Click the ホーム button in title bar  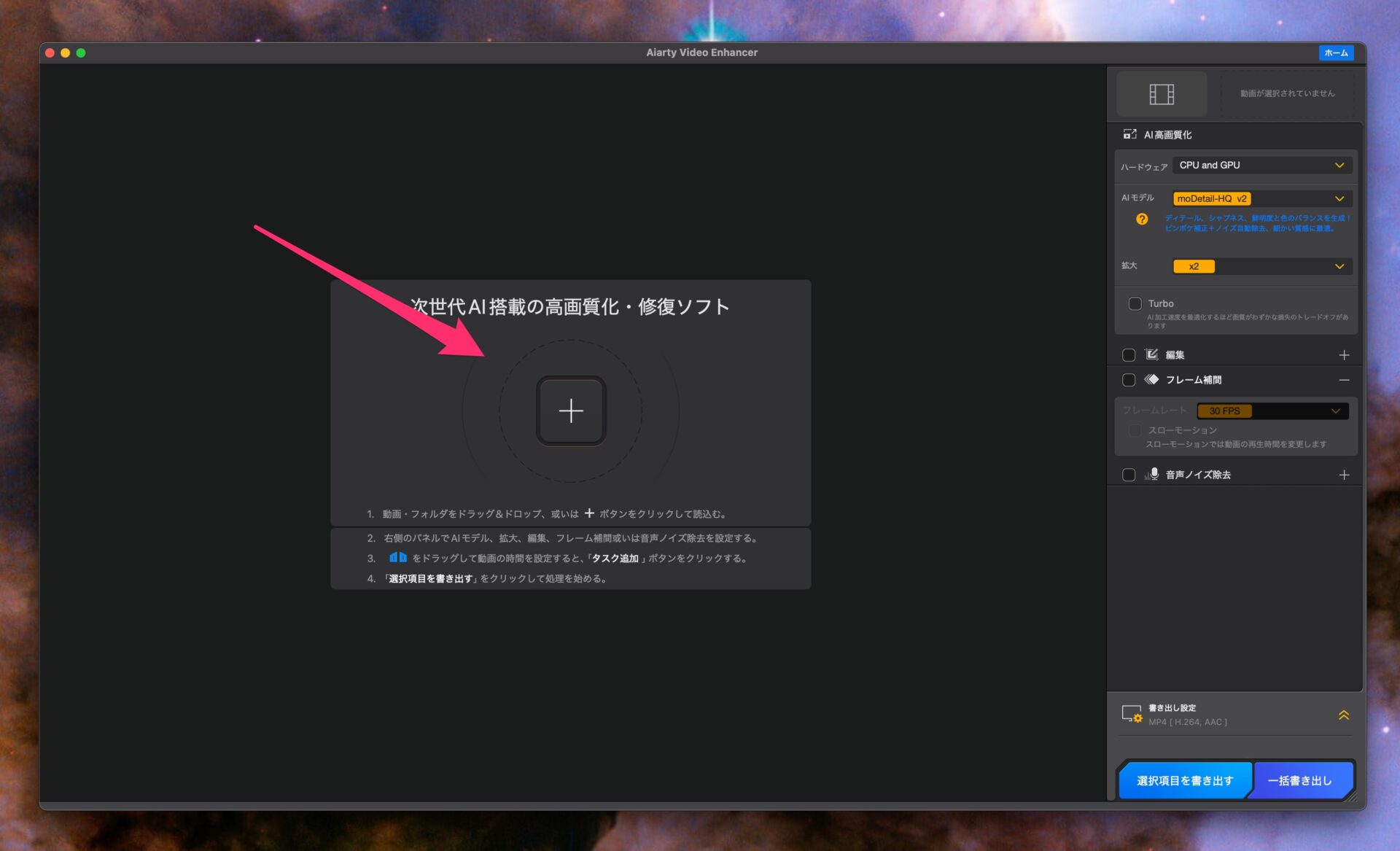[x=1336, y=53]
